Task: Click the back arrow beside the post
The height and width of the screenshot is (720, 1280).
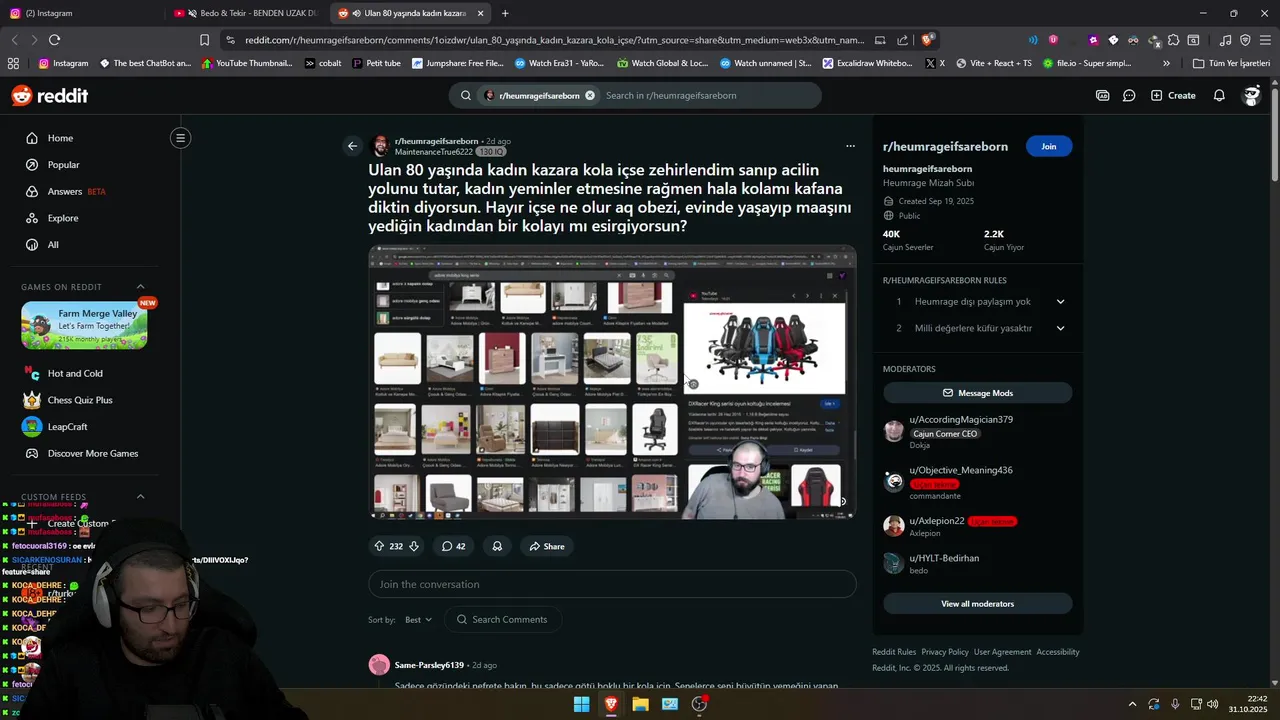Action: [x=352, y=146]
